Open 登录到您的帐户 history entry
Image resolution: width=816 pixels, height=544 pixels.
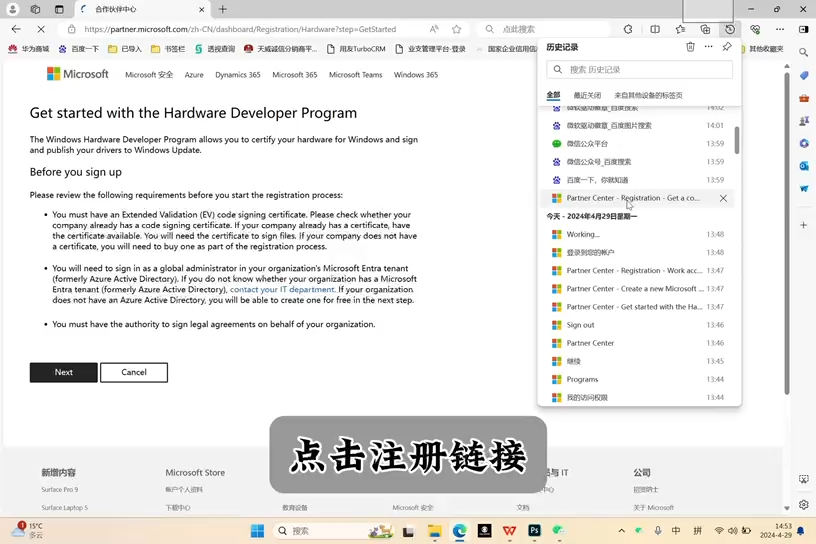(x=638, y=252)
